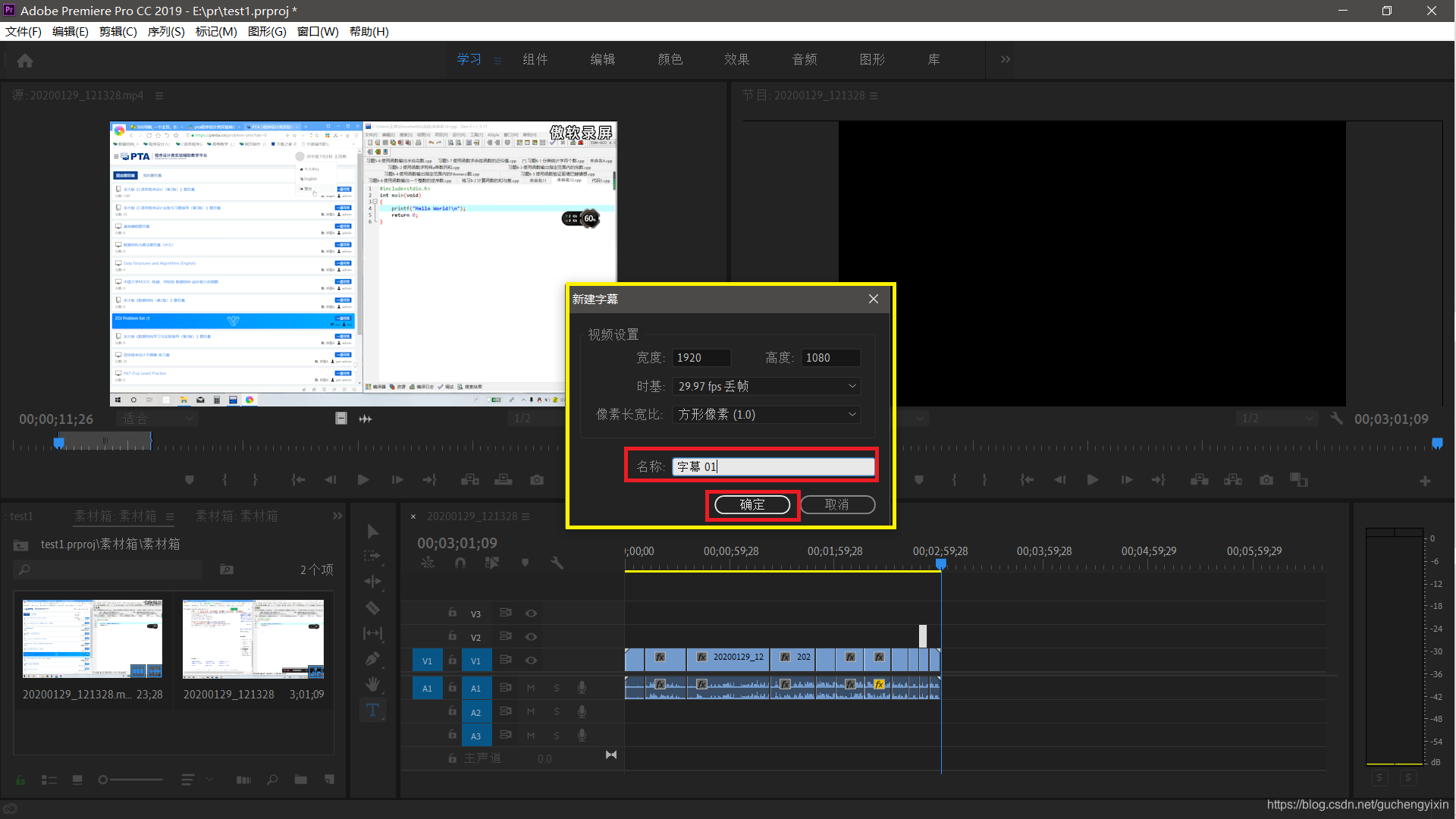Toggle A1 voice-over record microphone
The height and width of the screenshot is (819, 1456).
tap(582, 688)
